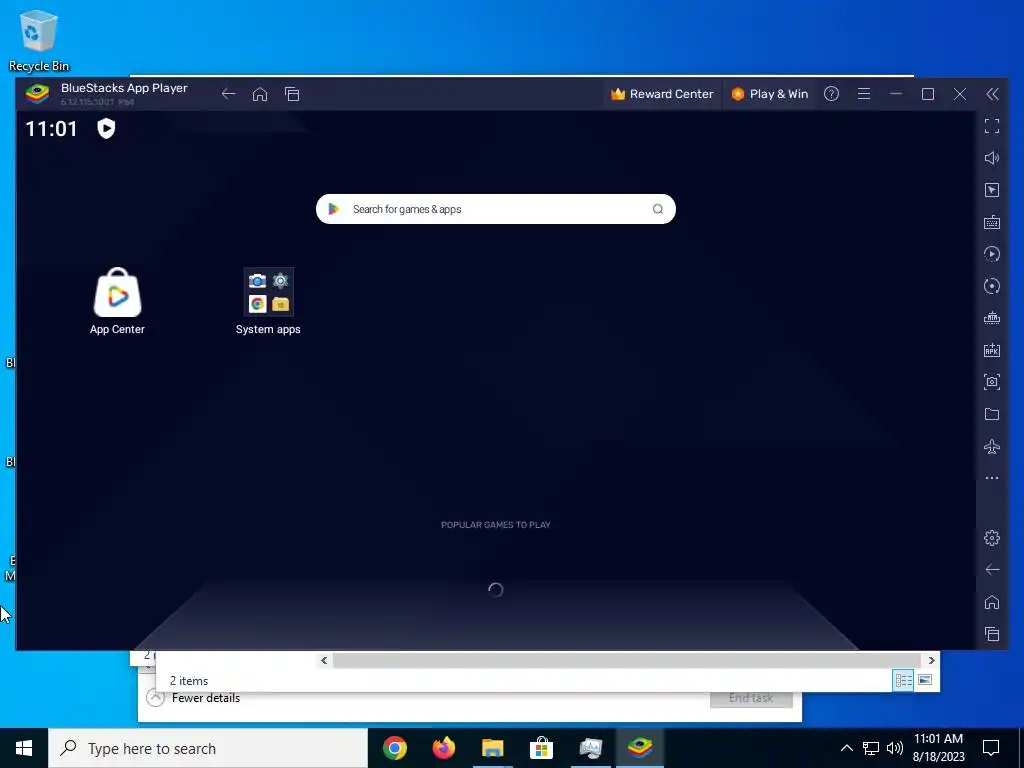Go back using the title bar arrow
This screenshot has height=768, width=1024.
228,94
